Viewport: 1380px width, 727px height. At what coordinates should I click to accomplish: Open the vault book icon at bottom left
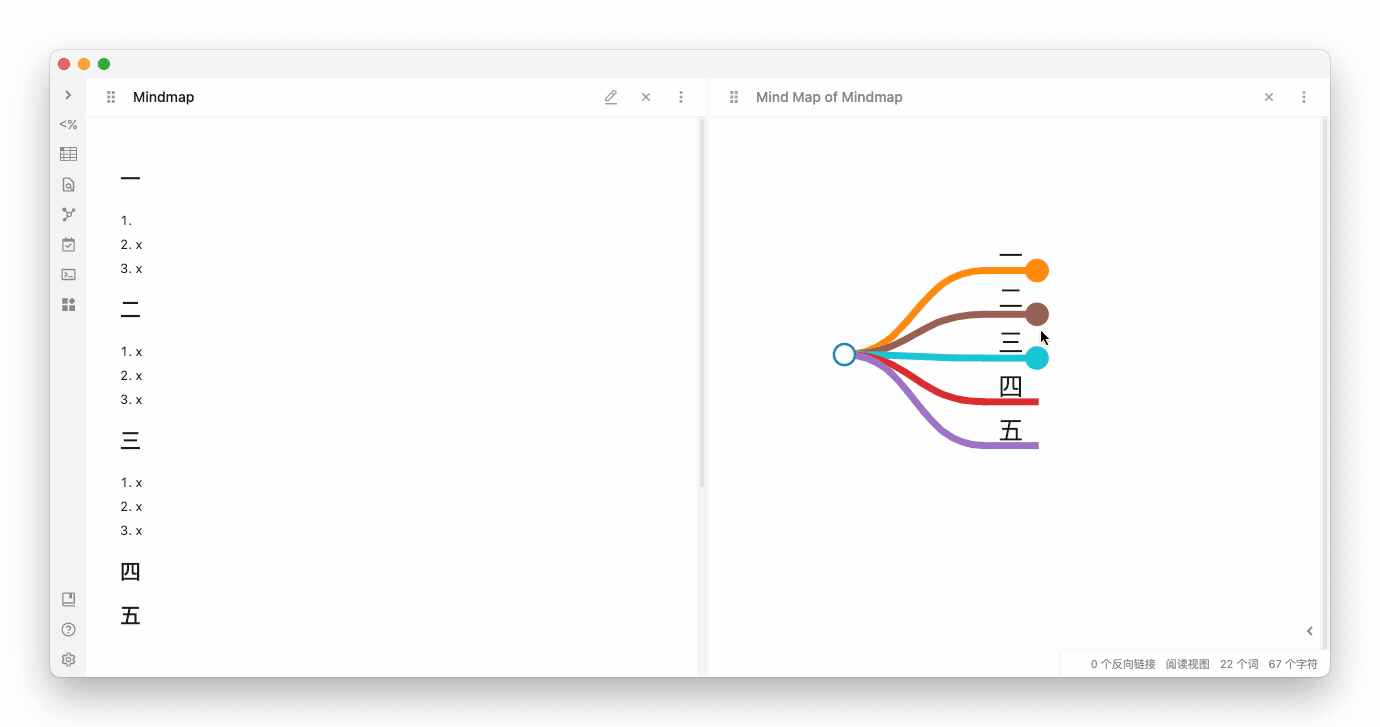tap(68, 600)
